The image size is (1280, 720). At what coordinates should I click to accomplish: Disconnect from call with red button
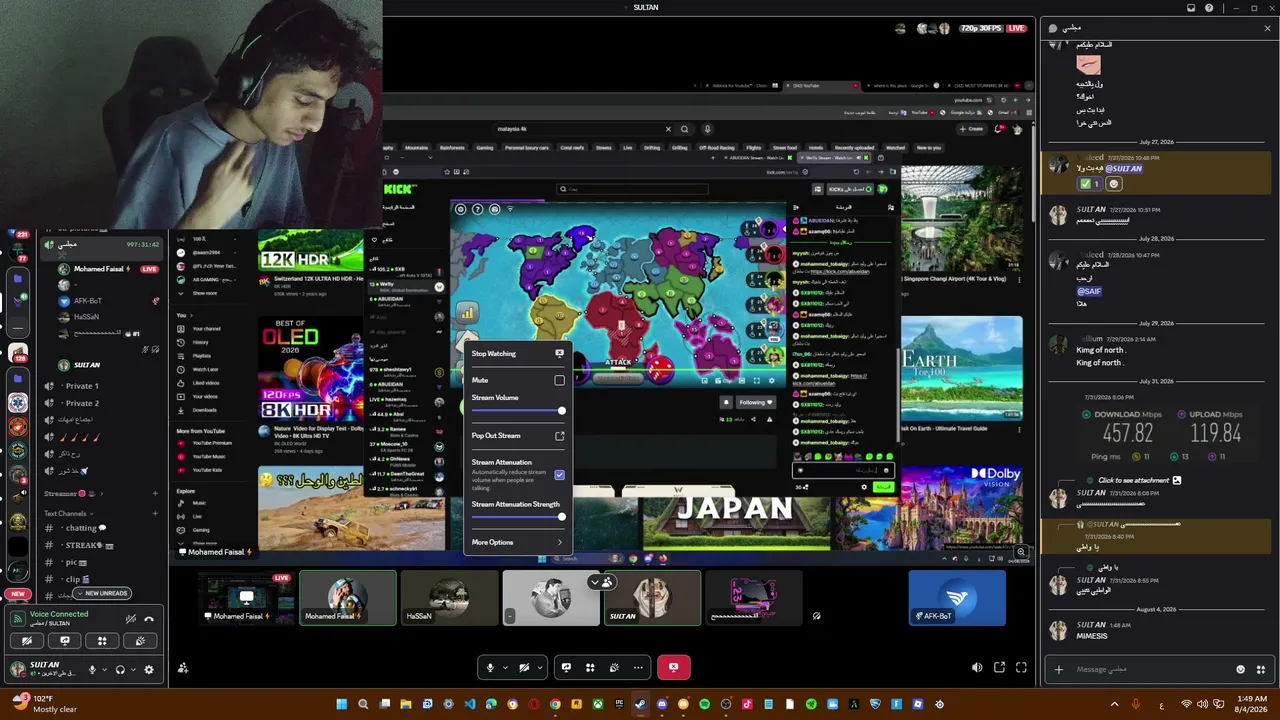tap(674, 668)
